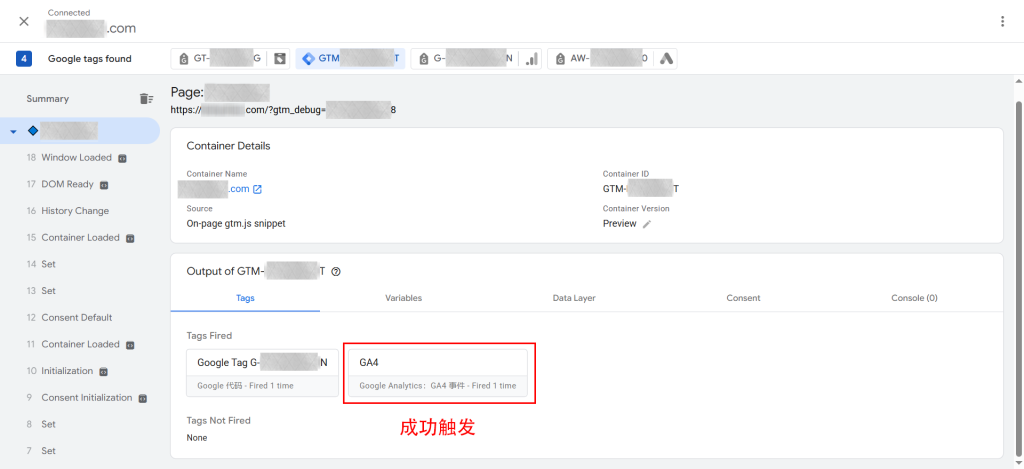Click the On-page gtm.js snippet text
The image size is (1024, 469).
236,223
